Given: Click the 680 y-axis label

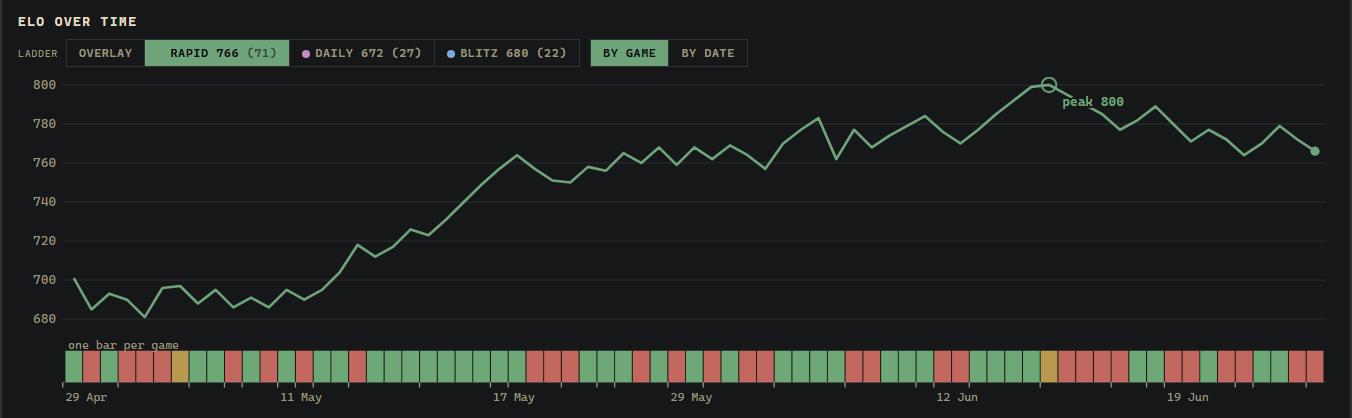Looking at the screenshot, I should tap(44, 319).
